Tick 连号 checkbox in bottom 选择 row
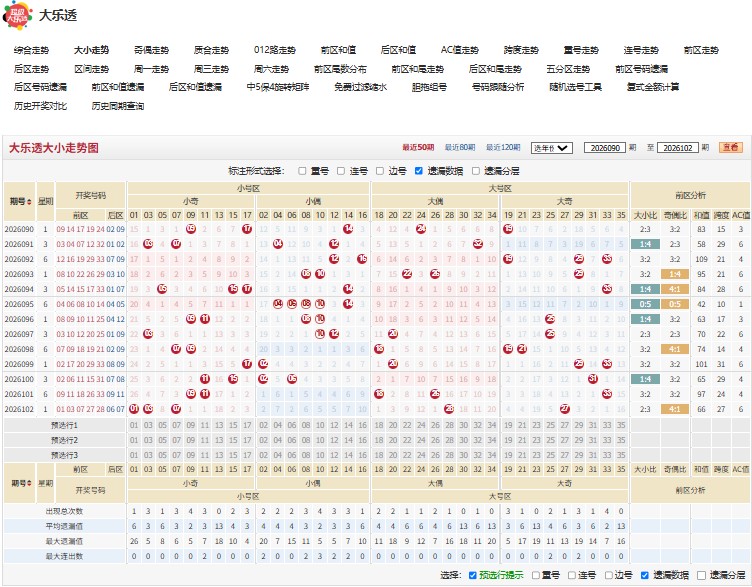Screen dimensions: 752x587 point(572,575)
